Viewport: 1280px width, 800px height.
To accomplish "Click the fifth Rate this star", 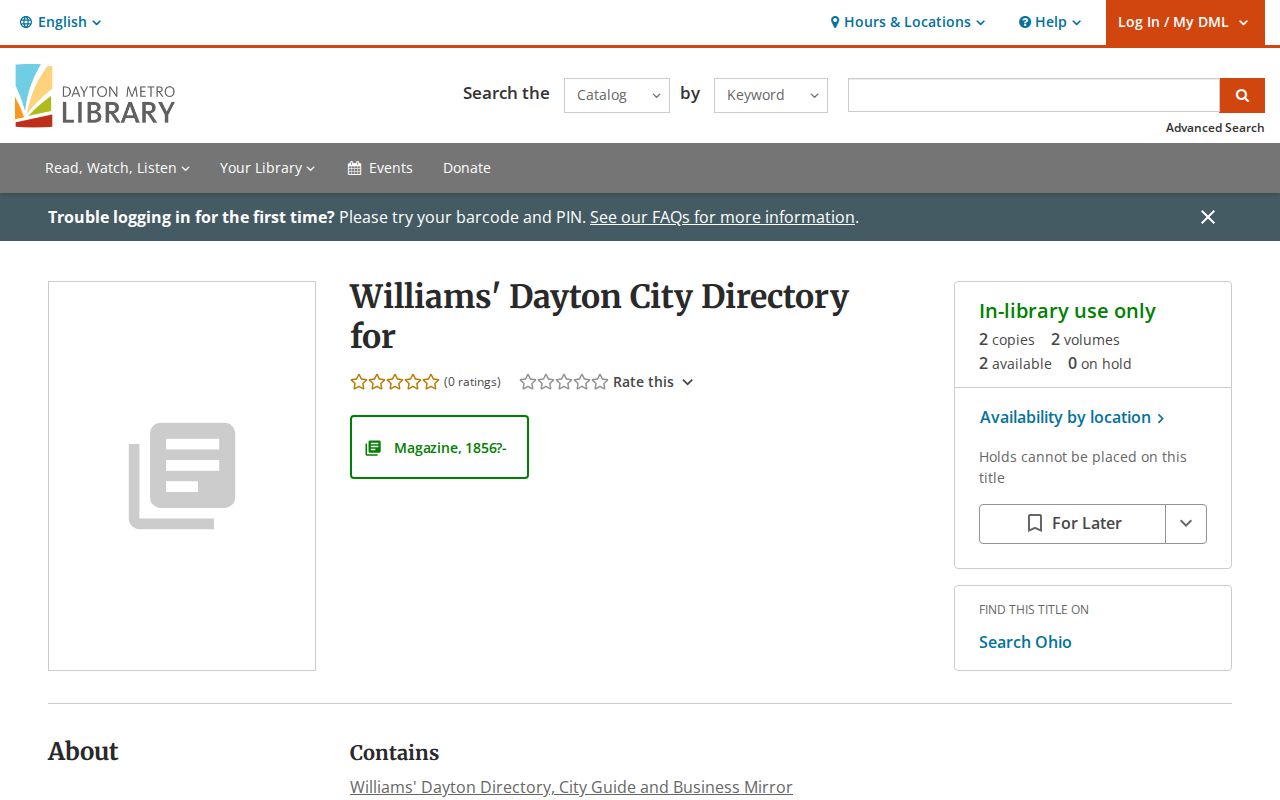I will tap(600, 382).
